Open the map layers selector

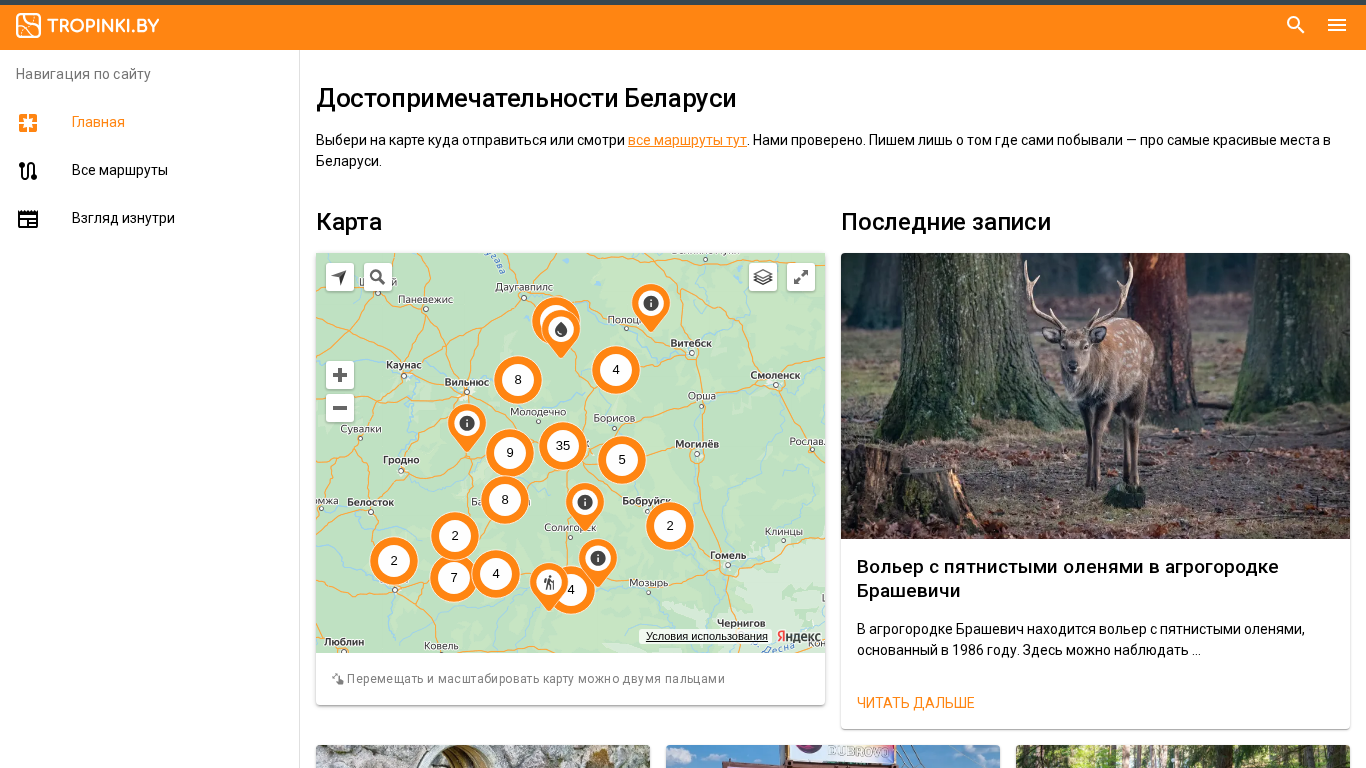tap(763, 277)
